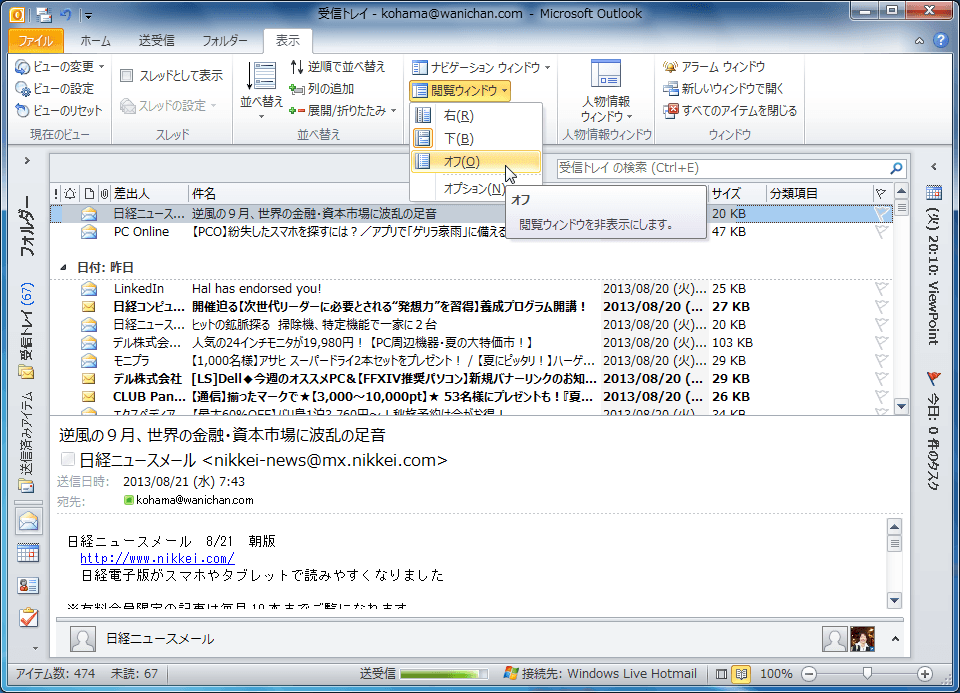Collapse the 日付: 昨日 group
This screenshot has height=693, width=960.
pyautogui.click(x=63, y=268)
